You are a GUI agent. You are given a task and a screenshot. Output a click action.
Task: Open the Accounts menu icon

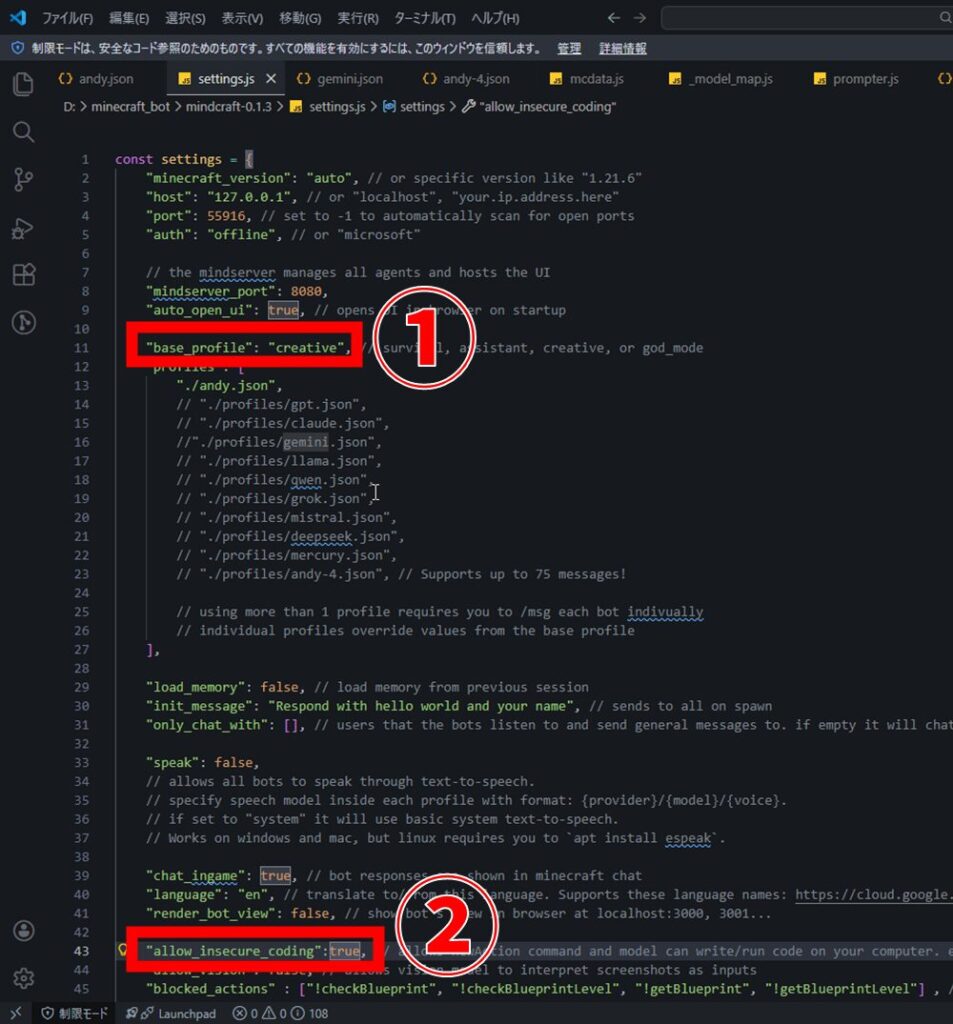pos(23,930)
